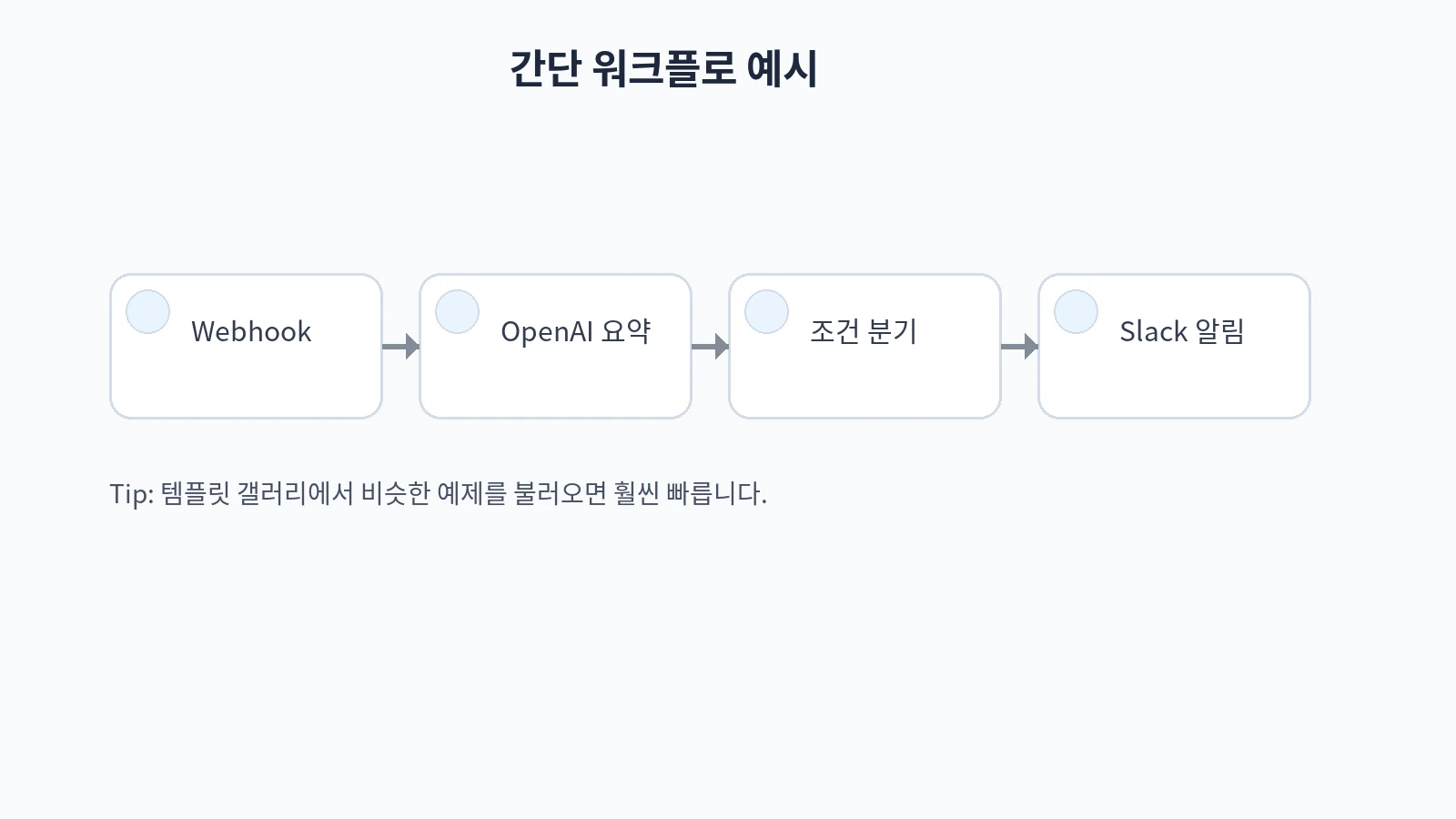Click the OpenAI 요약 label text
This screenshot has width=1456, height=819.
pos(575,331)
